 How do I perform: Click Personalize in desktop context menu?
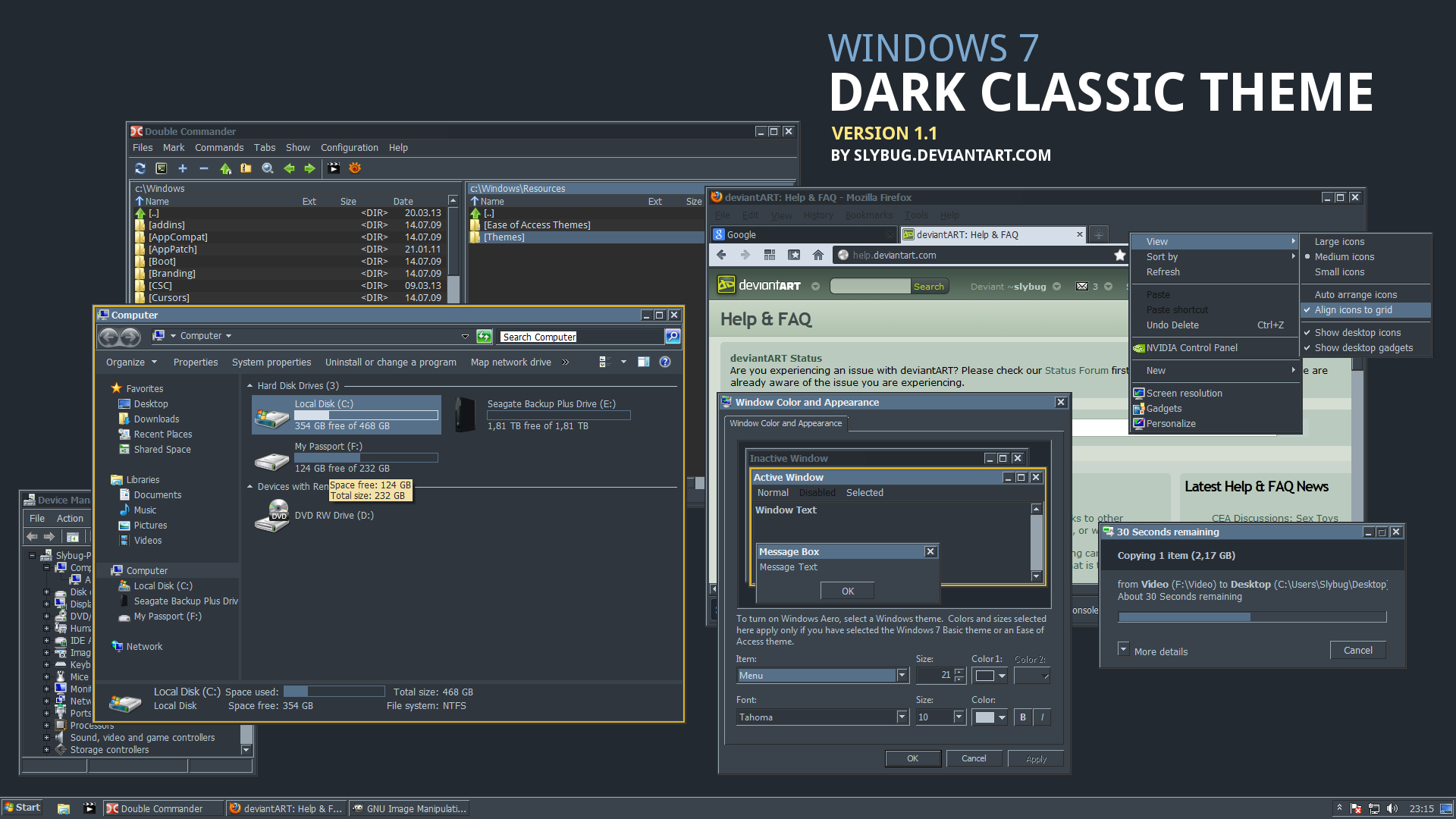point(1216,424)
